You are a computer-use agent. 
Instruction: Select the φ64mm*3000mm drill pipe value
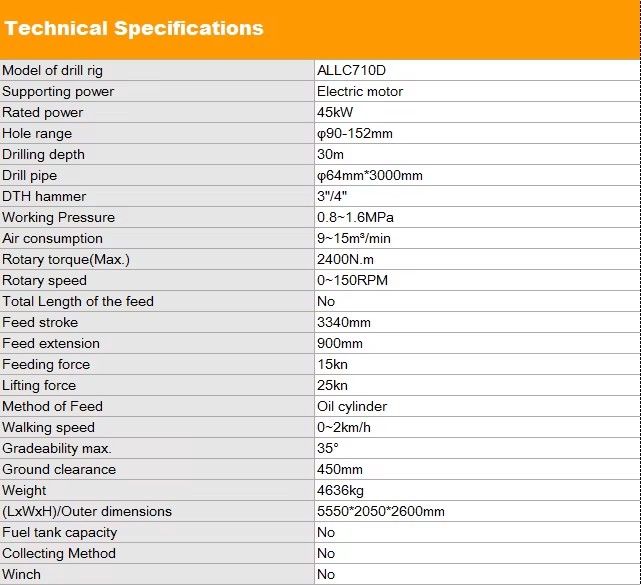point(370,176)
